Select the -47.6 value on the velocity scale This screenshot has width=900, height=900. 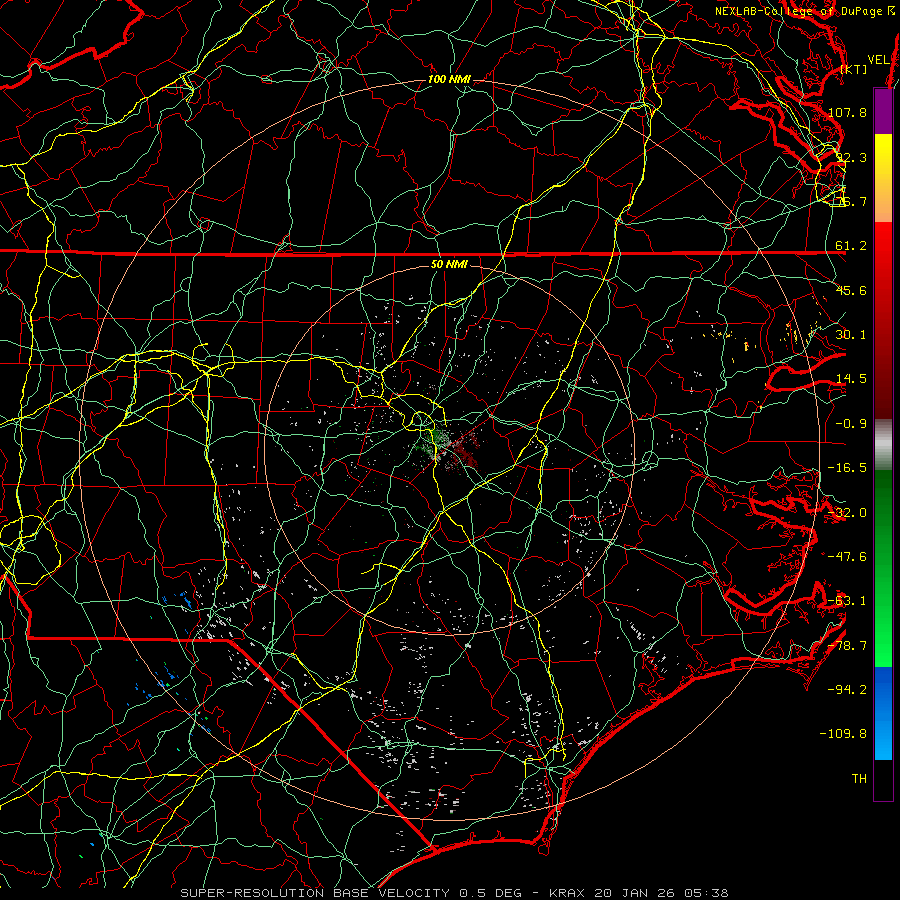[x=847, y=557]
